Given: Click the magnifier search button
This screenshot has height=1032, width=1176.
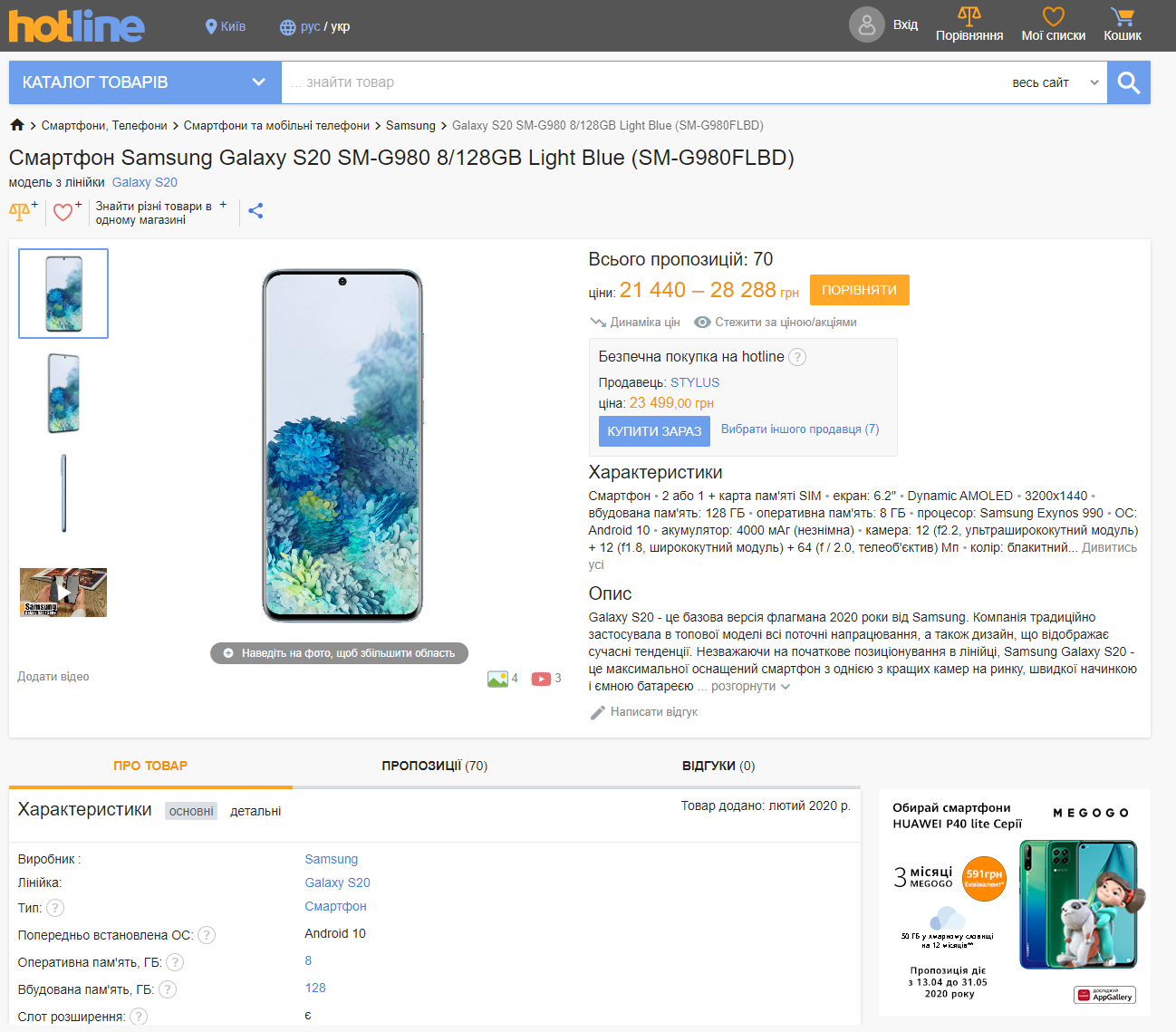Looking at the screenshot, I should pos(1129,82).
